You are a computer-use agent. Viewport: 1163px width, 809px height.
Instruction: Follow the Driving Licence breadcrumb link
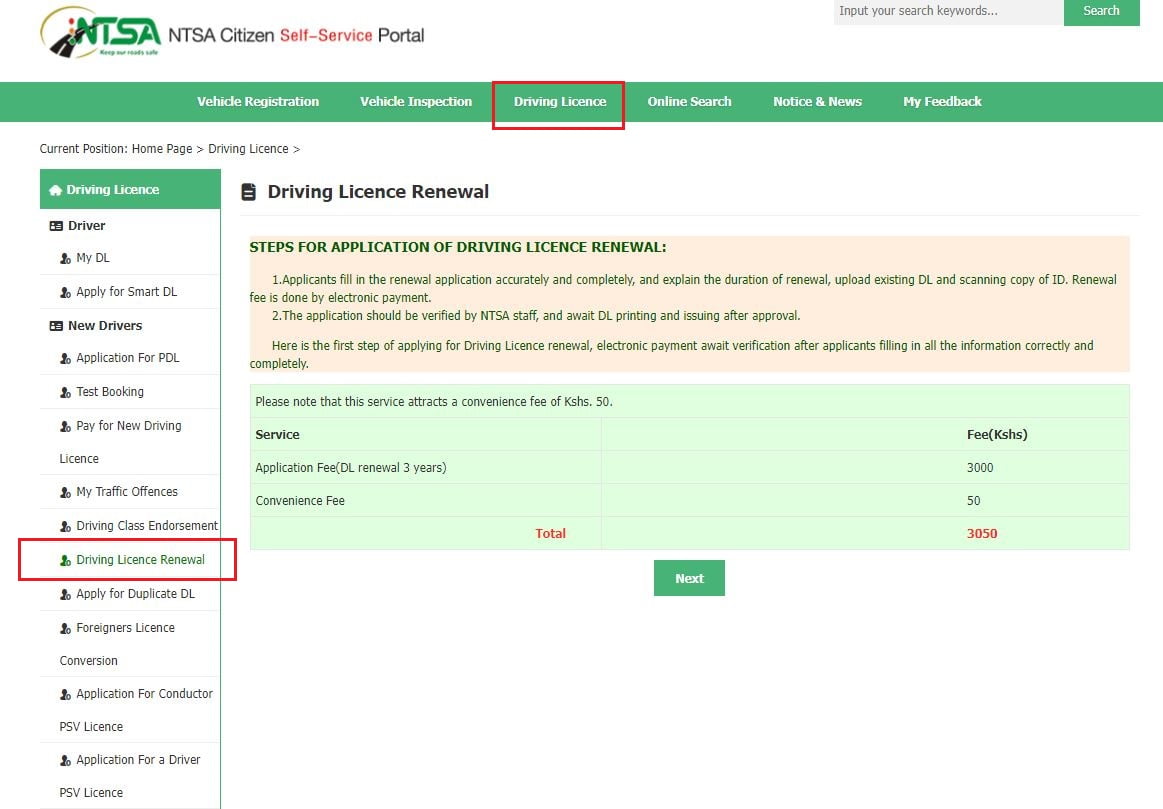[x=248, y=149]
